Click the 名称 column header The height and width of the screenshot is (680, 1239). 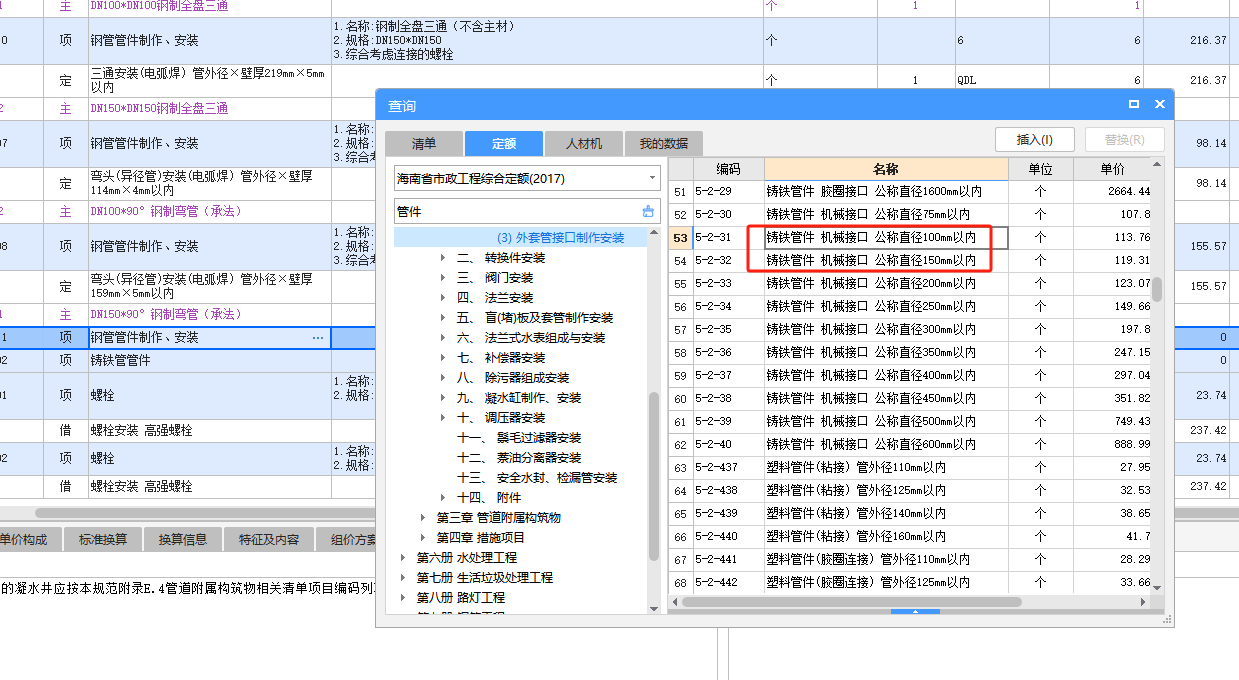(x=886, y=169)
